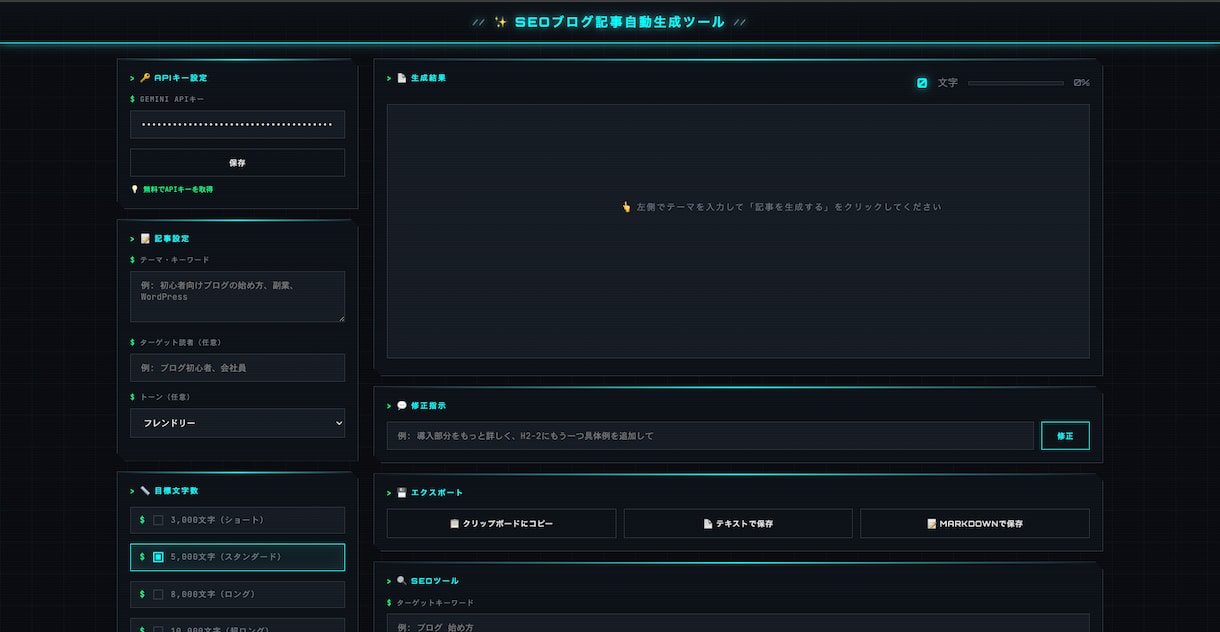
Task: Click the lightbulb icon near 無料でAPIキーを取得
Action: click(x=134, y=189)
